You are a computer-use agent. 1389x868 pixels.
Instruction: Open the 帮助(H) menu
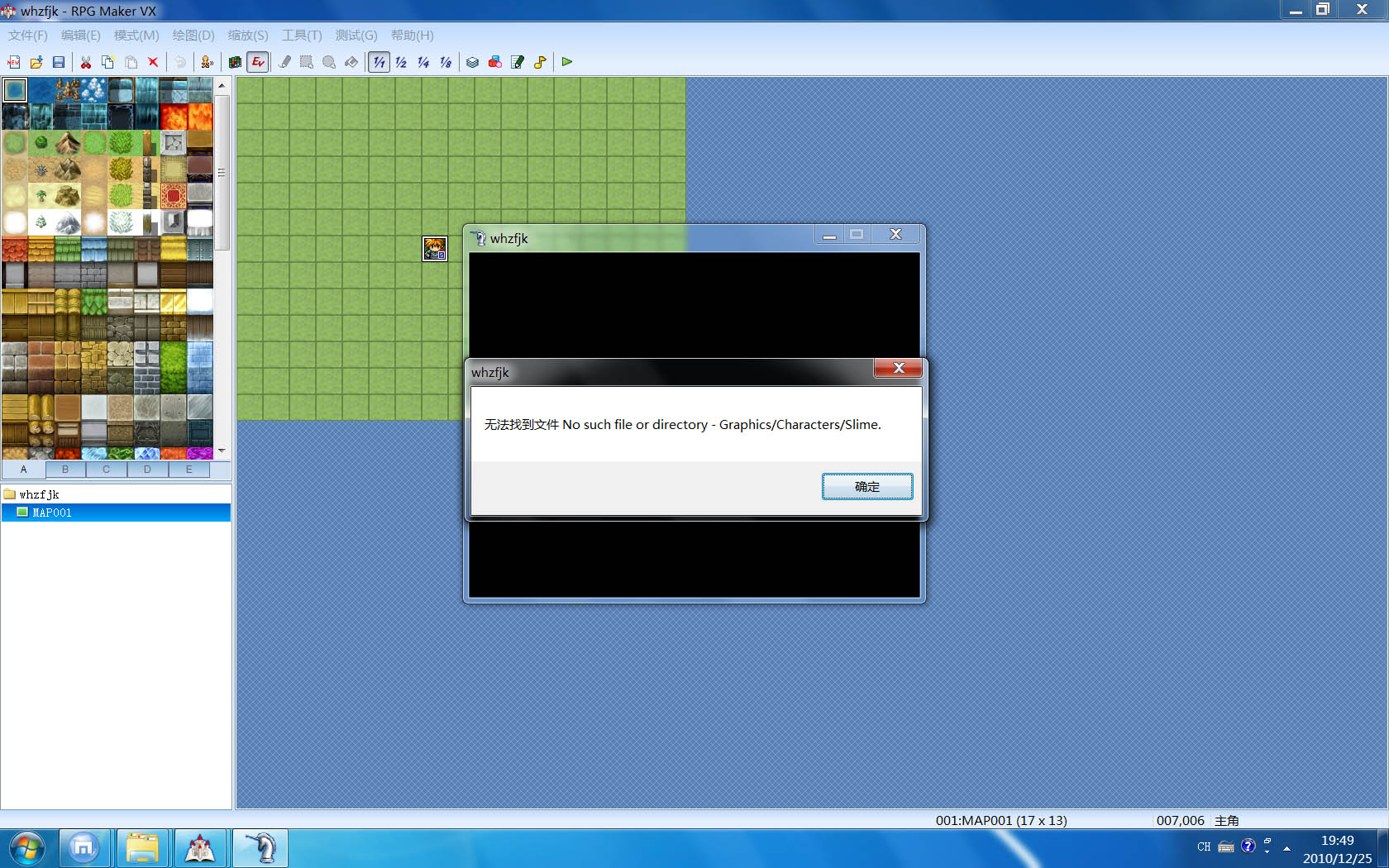(x=412, y=36)
